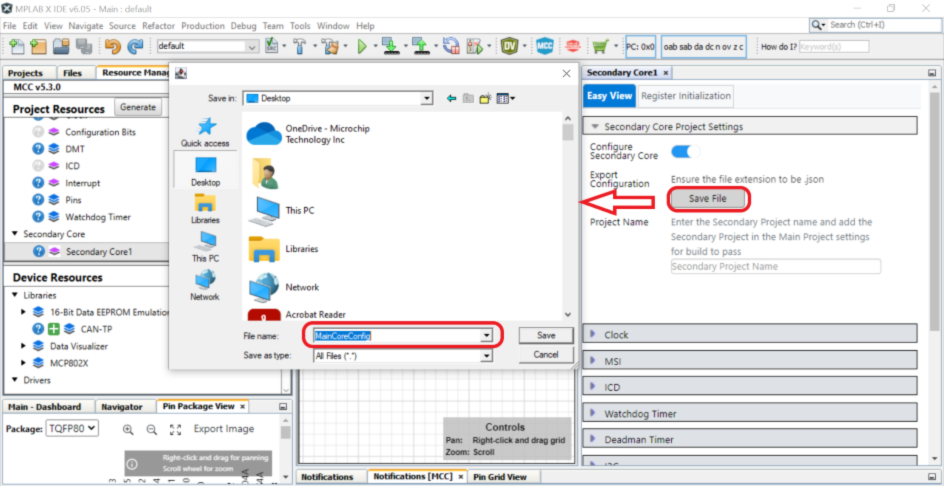This screenshot has height=486, width=944.
Task: Select Network in dialog sidebar
Action: tap(205, 285)
